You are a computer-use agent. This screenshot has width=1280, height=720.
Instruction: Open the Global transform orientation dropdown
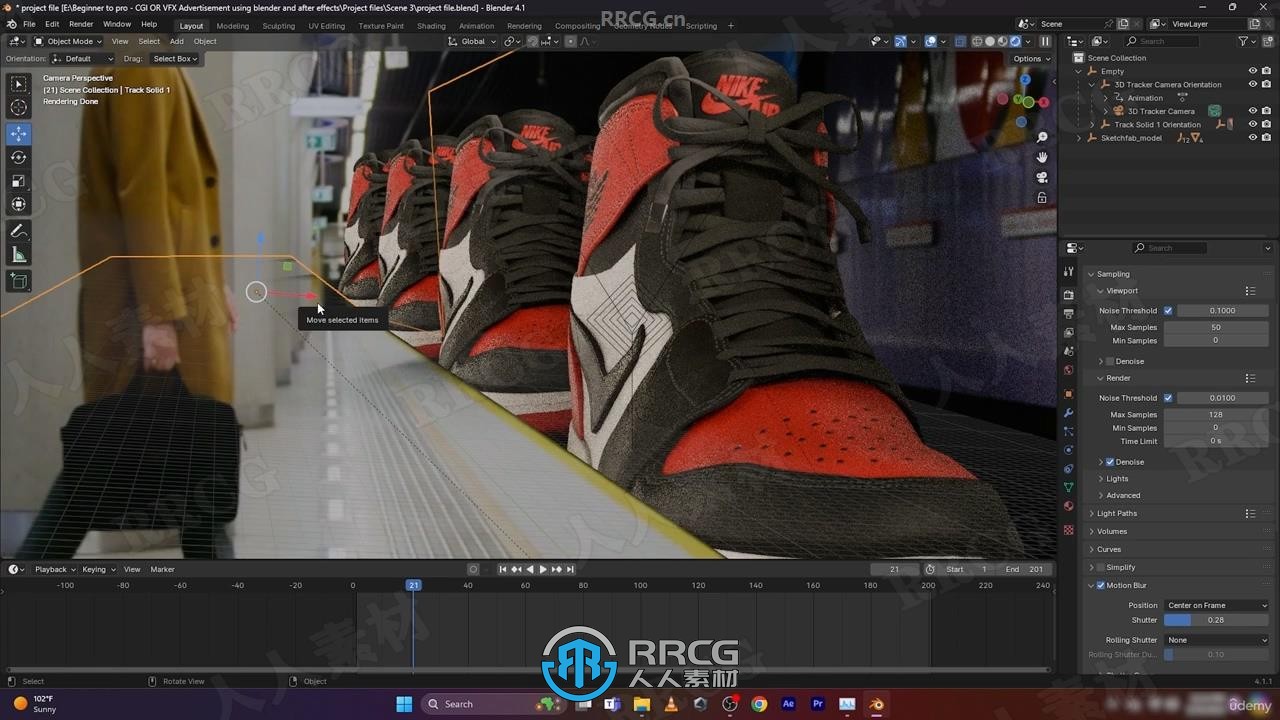coord(472,41)
